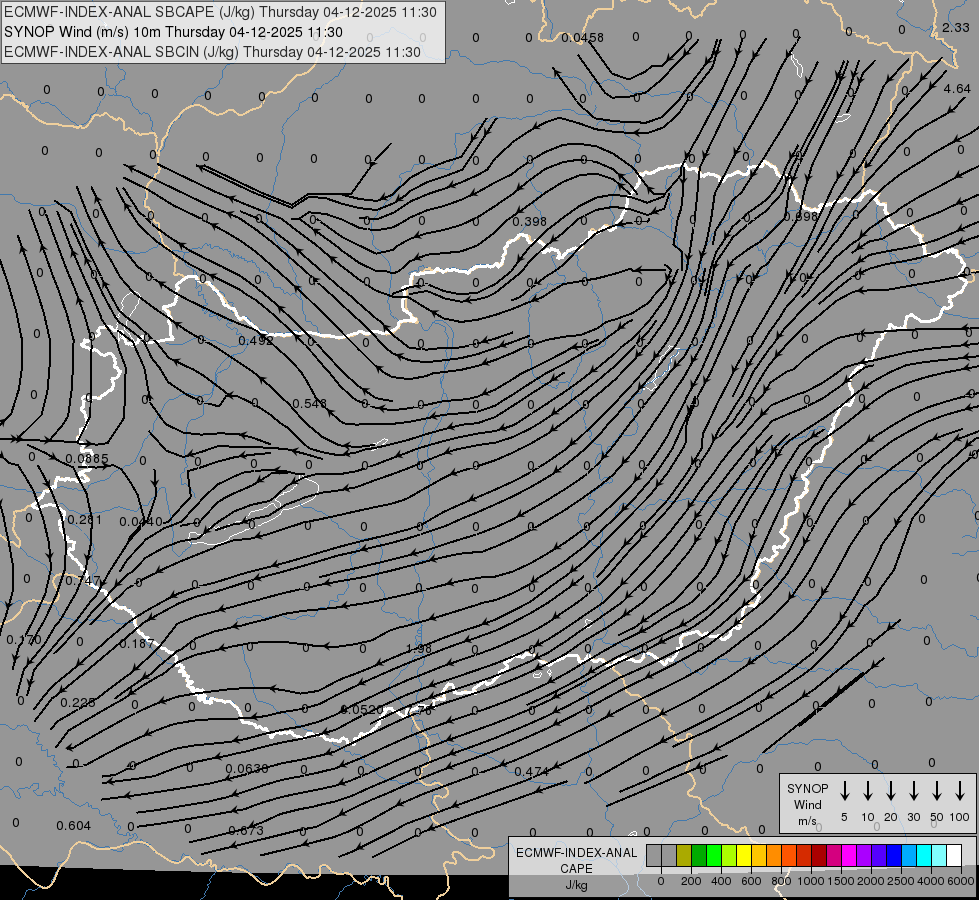Click the 0.225 value on the map

[77, 703]
